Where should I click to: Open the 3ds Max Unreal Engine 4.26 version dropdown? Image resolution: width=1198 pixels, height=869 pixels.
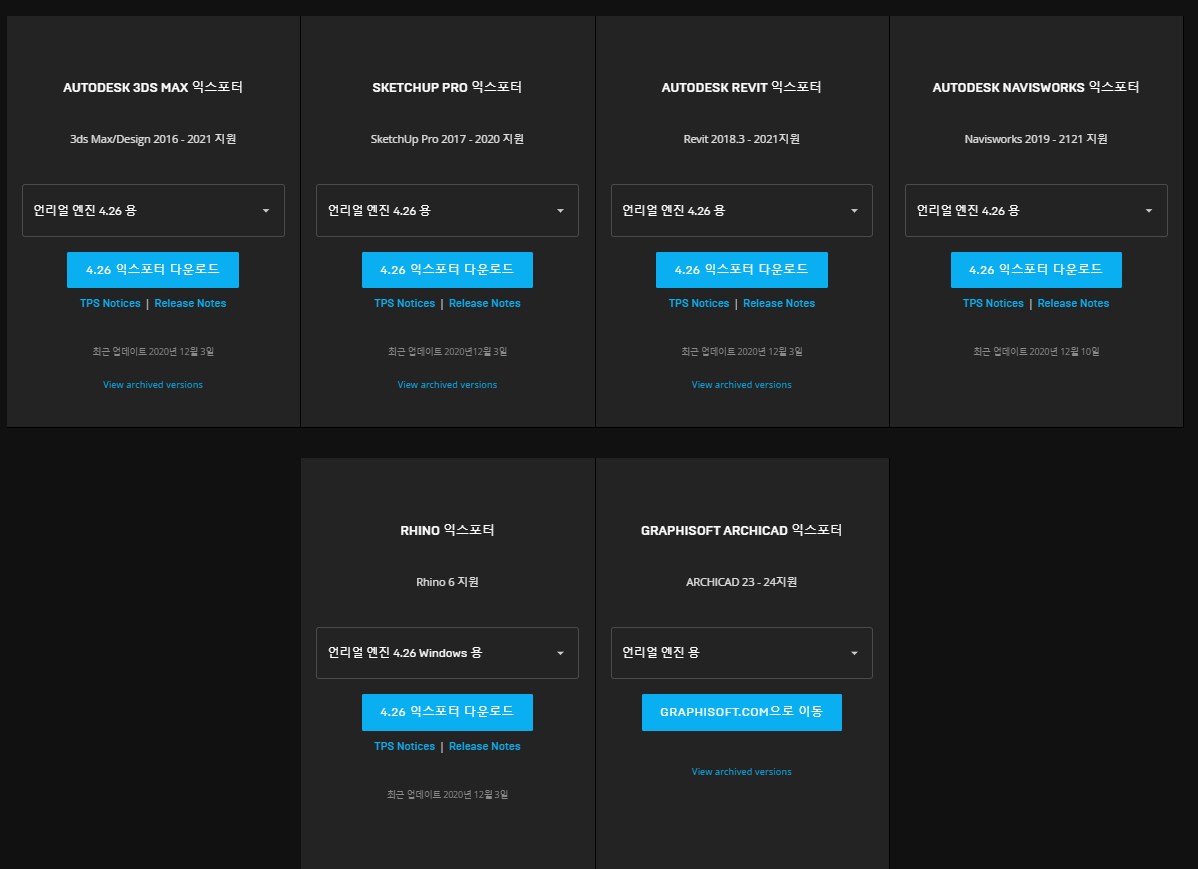pos(153,210)
